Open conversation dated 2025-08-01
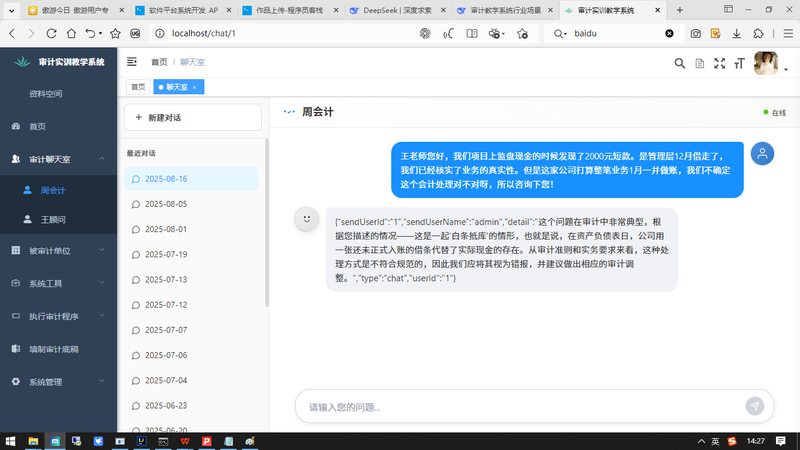The width and height of the screenshot is (800, 450). [x=191, y=229]
